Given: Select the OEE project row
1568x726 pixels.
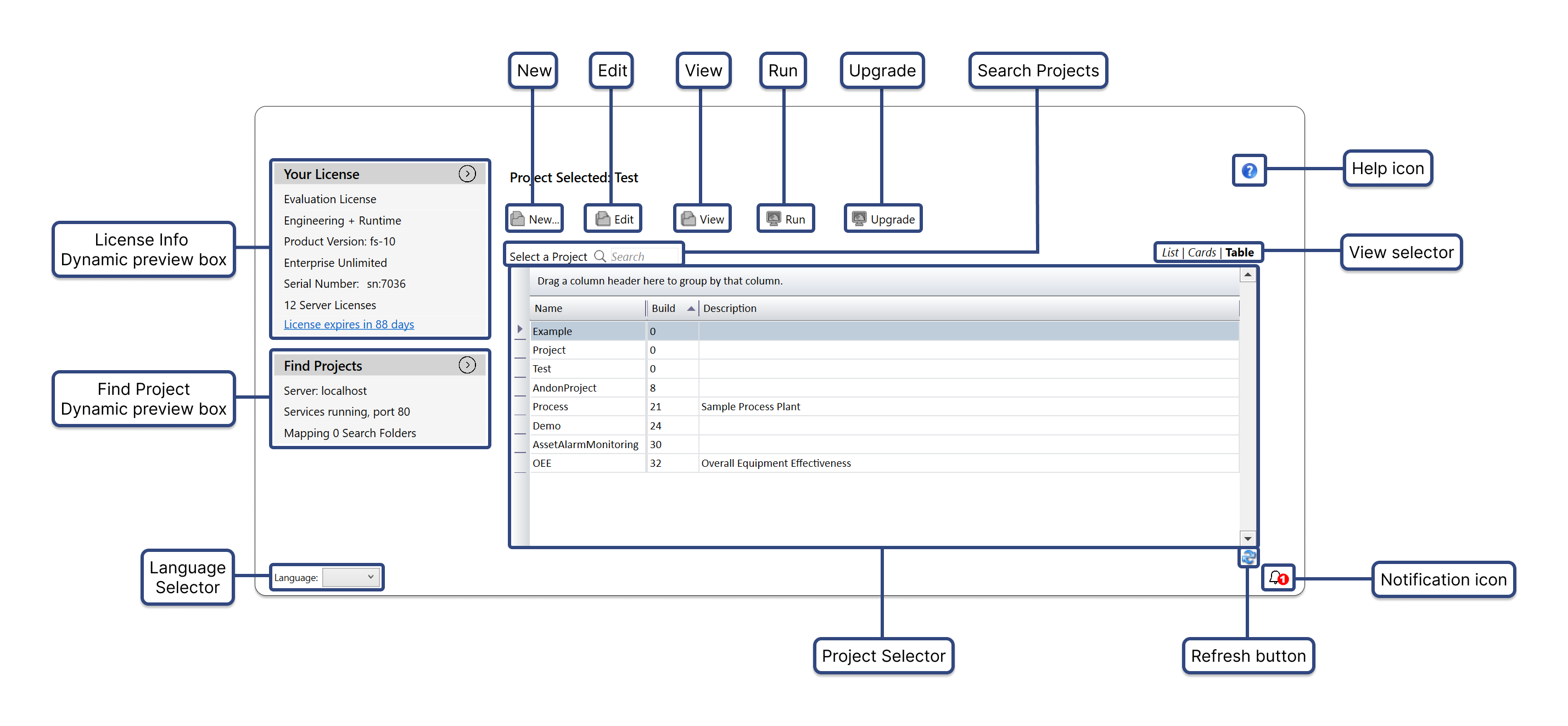Looking at the screenshot, I should tap(542, 463).
